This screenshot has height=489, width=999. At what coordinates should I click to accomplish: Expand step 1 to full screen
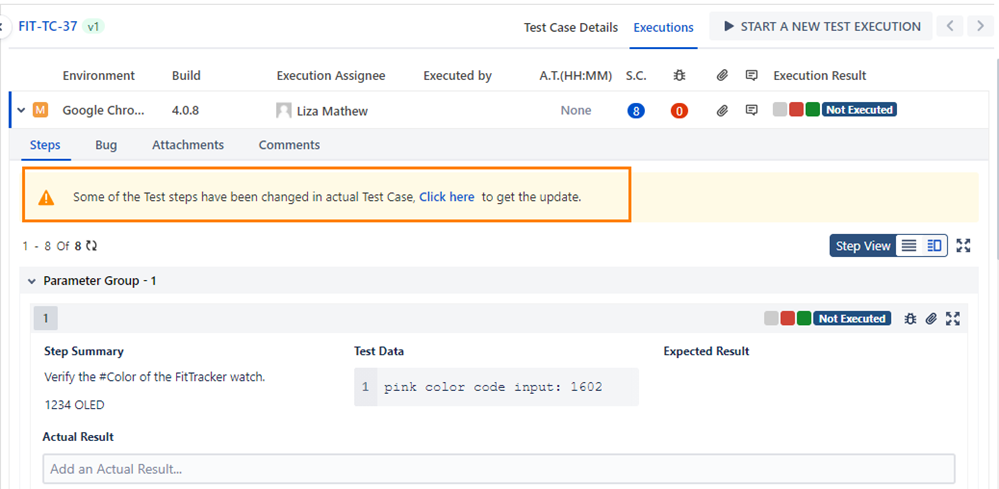pos(952,318)
